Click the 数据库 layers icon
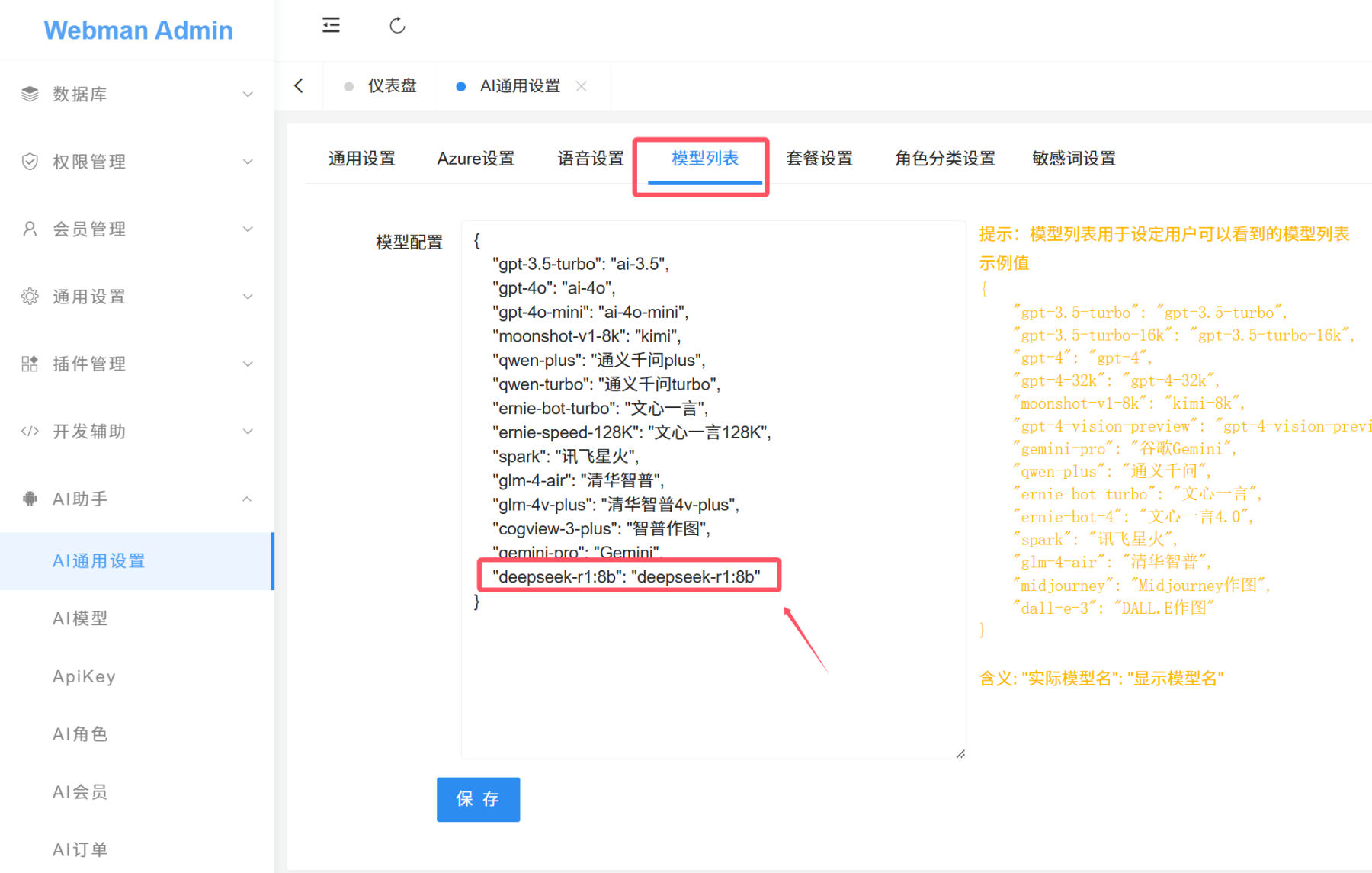 [30, 94]
